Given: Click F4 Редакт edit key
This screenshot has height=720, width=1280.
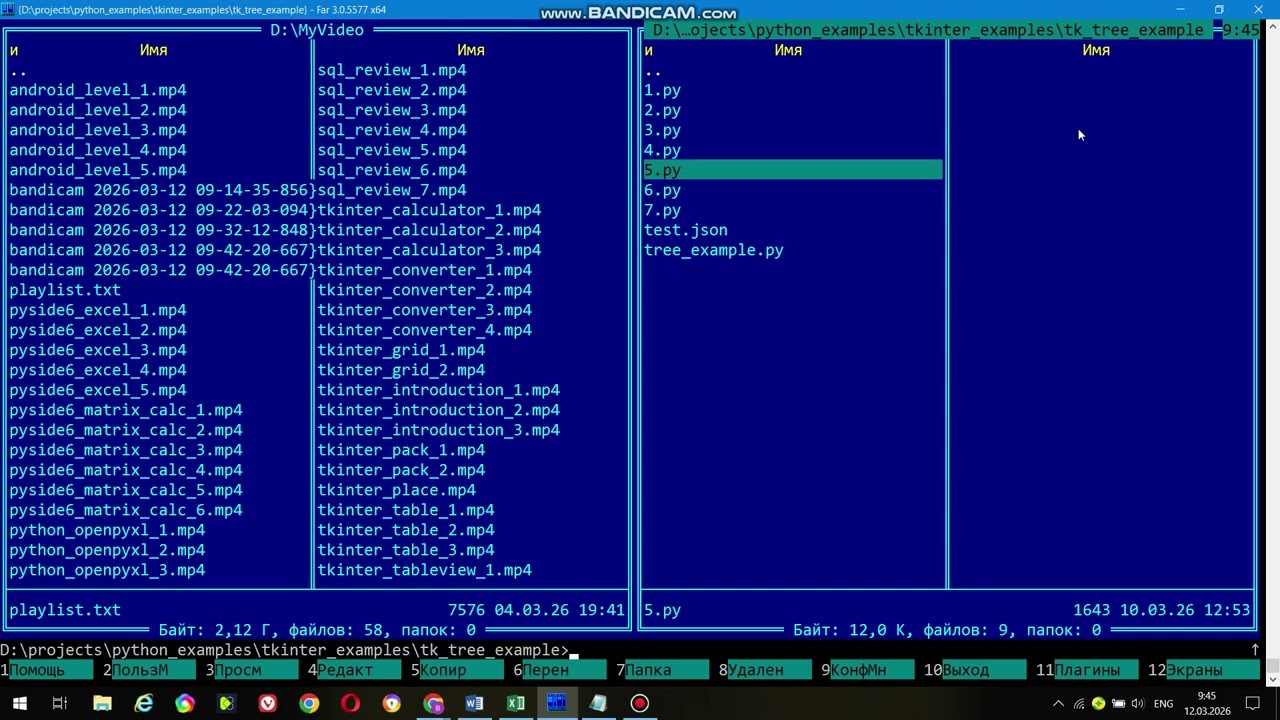Looking at the screenshot, I should pos(354,670).
